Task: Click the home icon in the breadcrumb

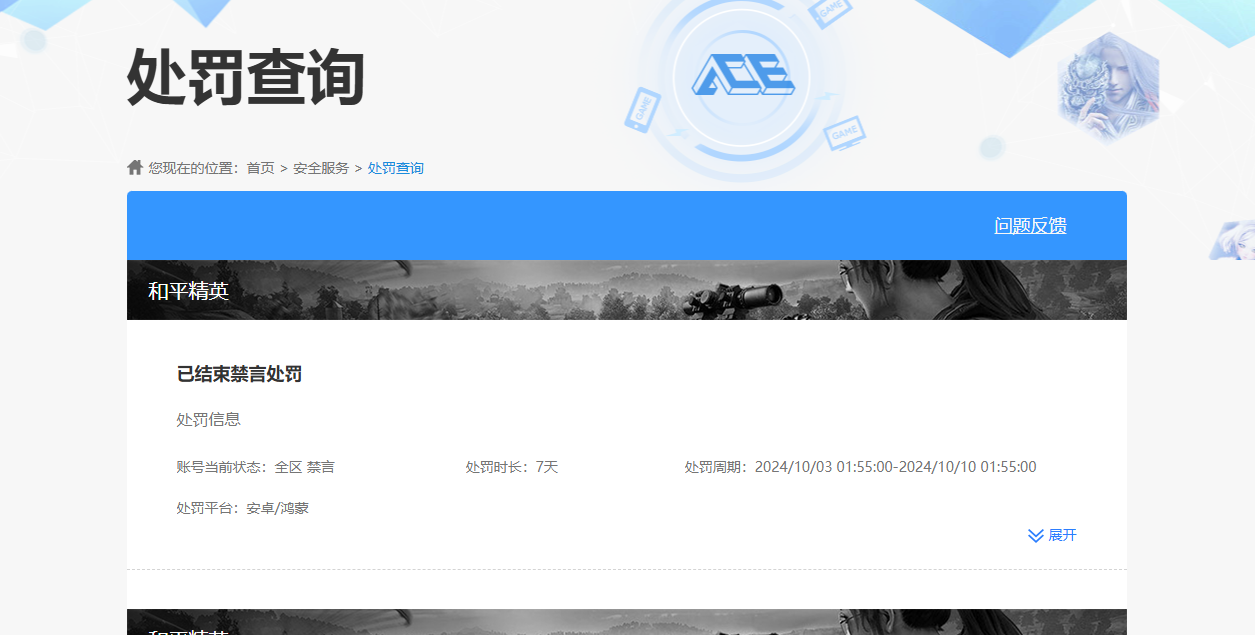Action: pyautogui.click(x=135, y=167)
